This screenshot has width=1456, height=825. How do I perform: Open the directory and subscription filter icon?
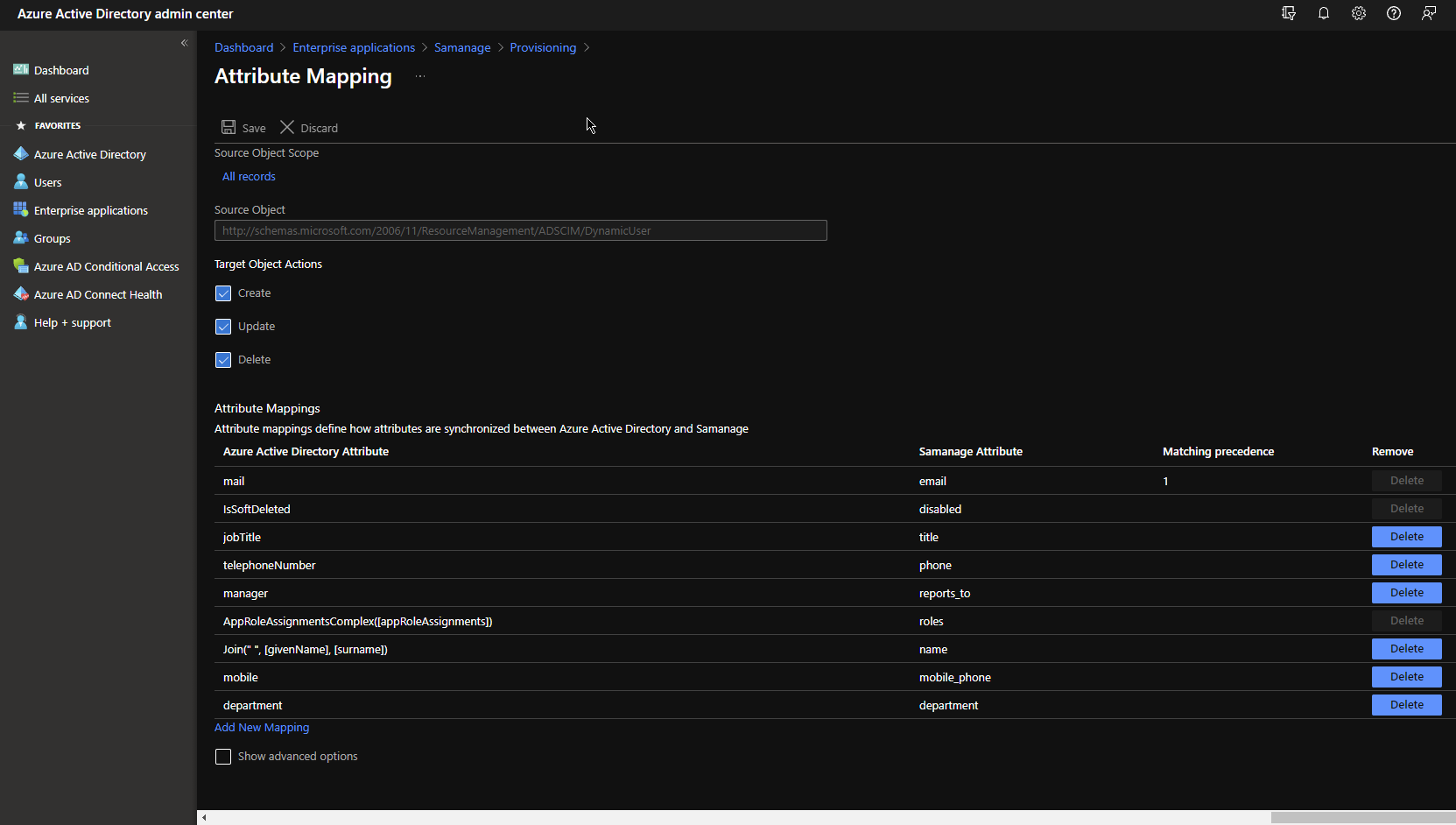coord(1289,13)
